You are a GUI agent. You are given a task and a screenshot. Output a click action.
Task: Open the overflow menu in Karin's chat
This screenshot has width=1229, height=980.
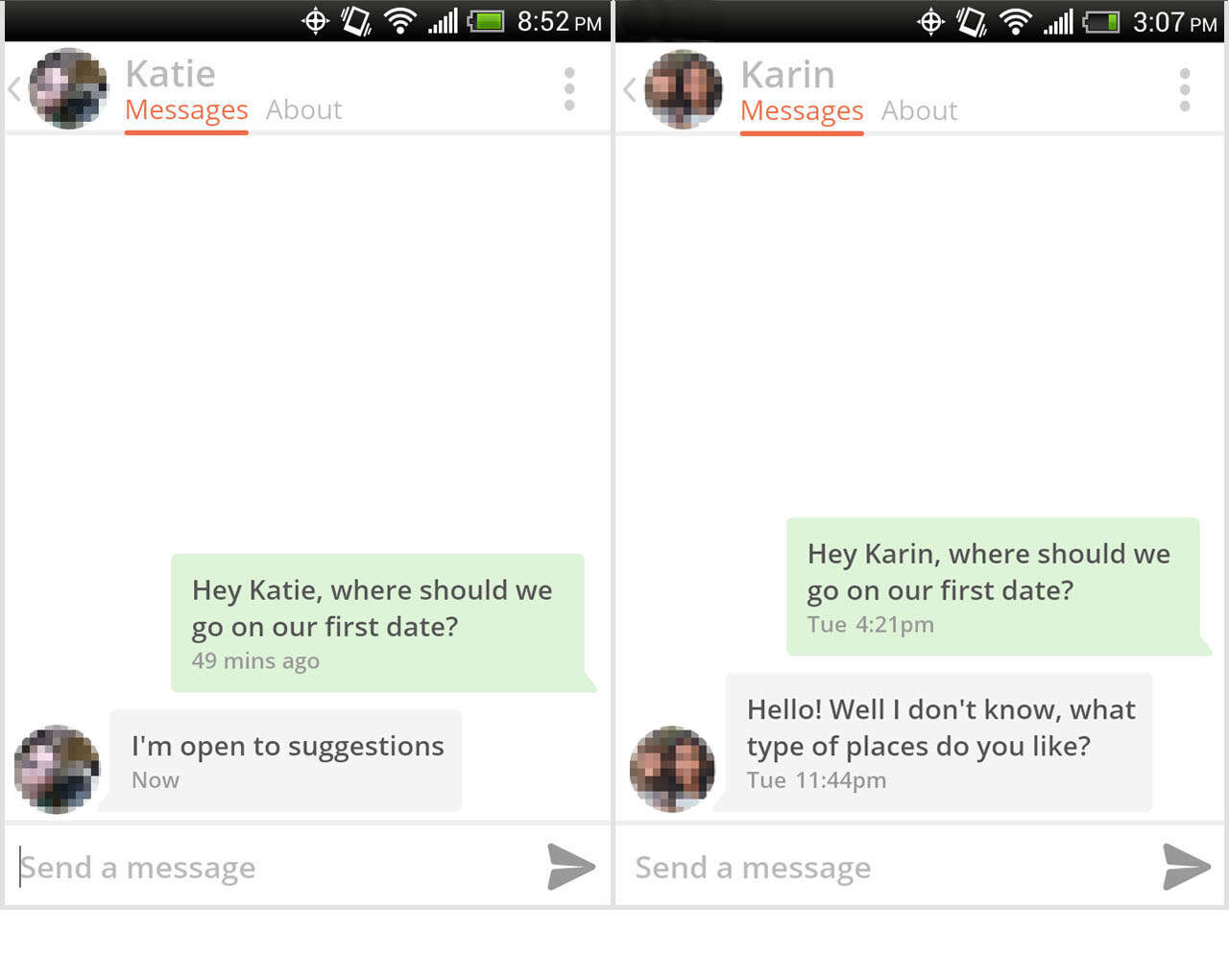coord(1185,89)
